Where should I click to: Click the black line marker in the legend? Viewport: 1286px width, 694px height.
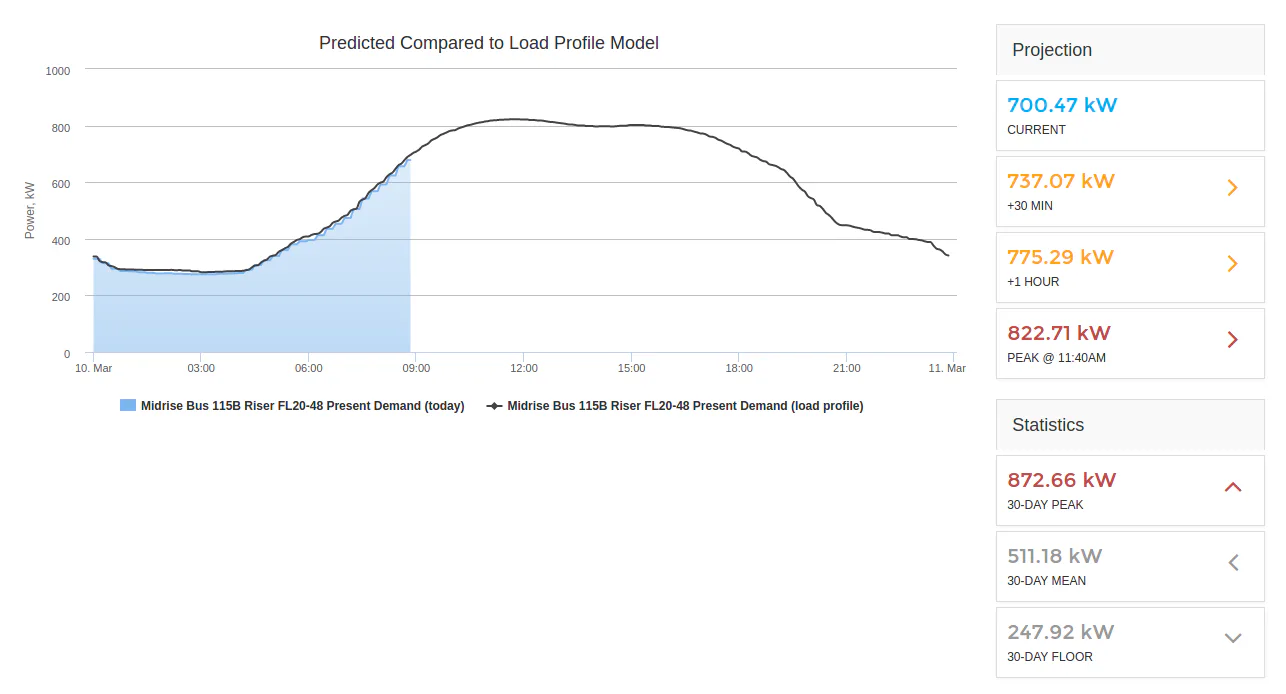pos(494,406)
